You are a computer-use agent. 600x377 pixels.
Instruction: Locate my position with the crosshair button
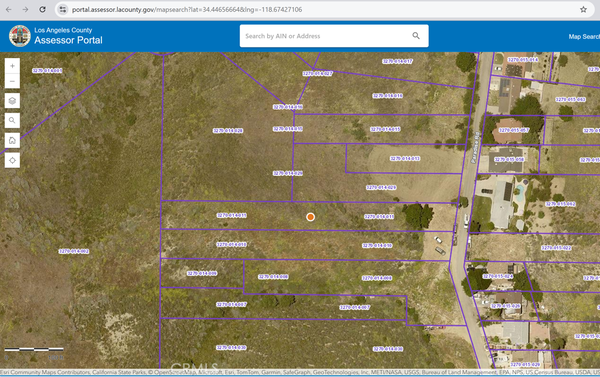(12, 160)
